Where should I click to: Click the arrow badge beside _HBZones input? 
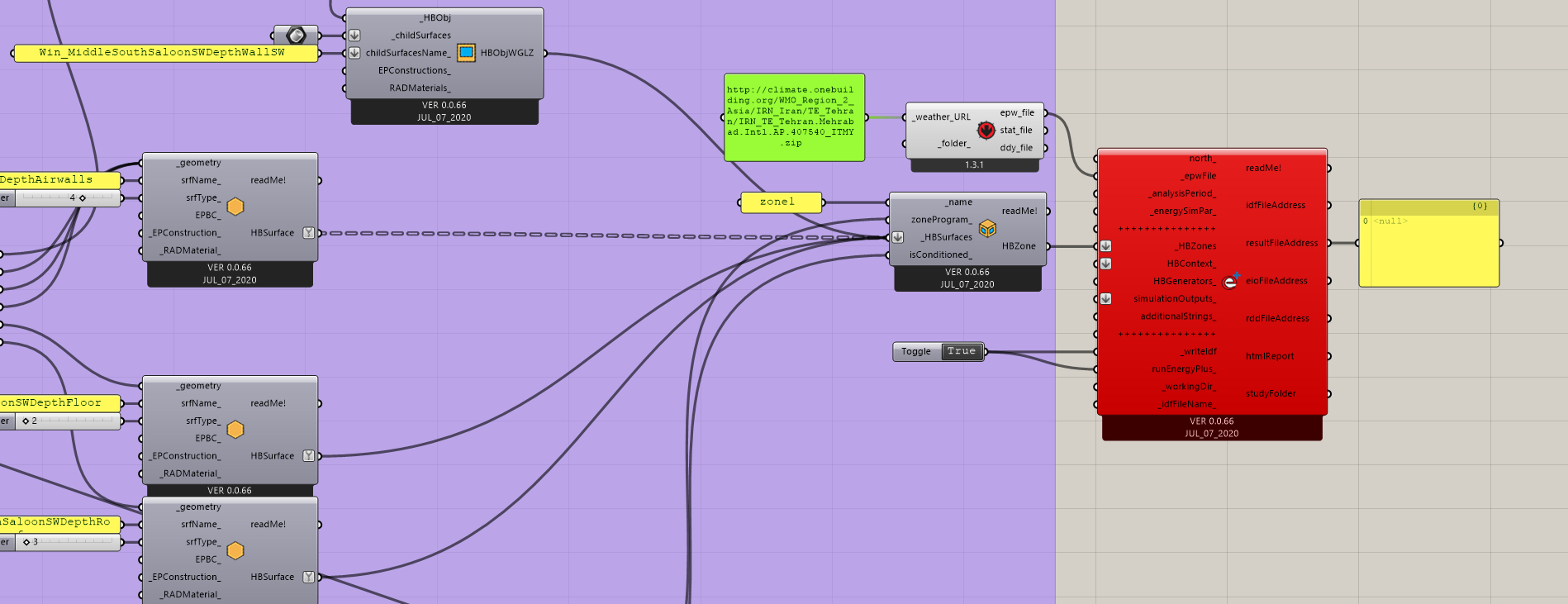pyautogui.click(x=1105, y=246)
